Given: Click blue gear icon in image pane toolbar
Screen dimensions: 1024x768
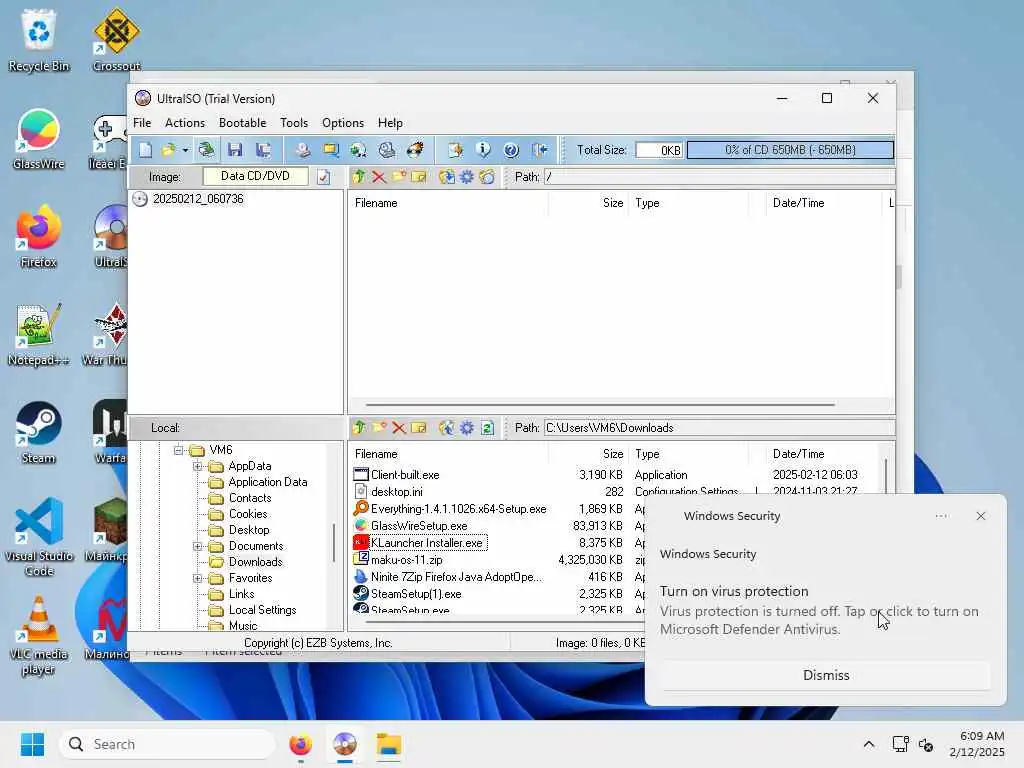Looking at the screenshot, I should [x=467, y=176].
